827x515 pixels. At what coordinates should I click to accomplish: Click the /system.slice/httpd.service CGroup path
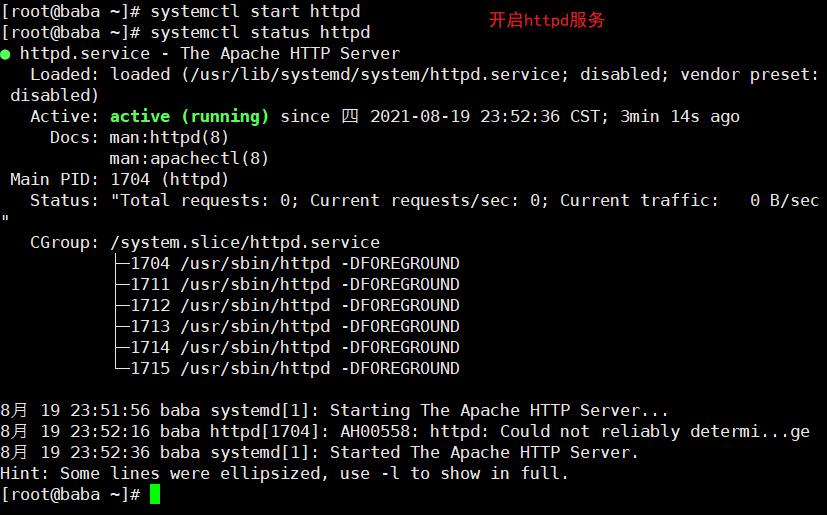[x=245, y=242]
